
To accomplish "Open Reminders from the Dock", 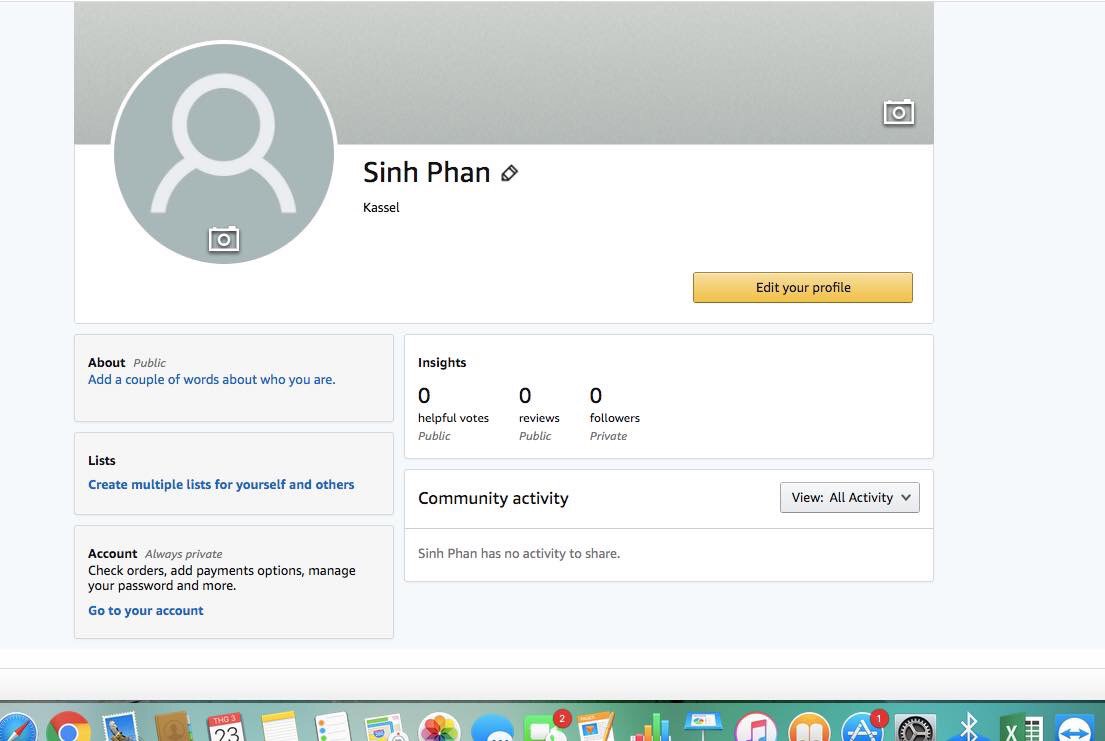I will tap(333, 728).
